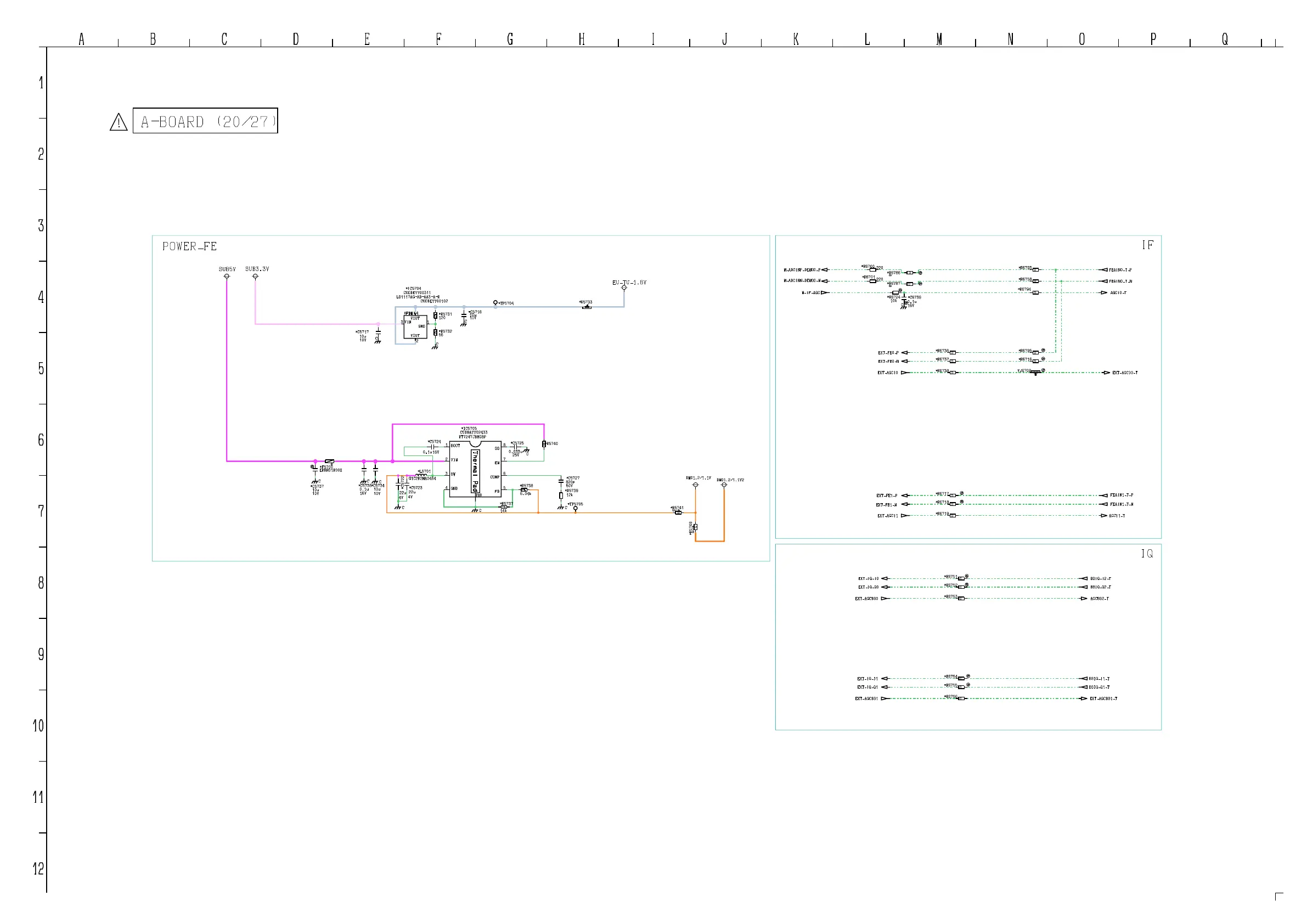The height and width of the screenshot is (924, 1307).
Task: Click the SUB5V power terminal symbol
Action: (x=227, y=277)
